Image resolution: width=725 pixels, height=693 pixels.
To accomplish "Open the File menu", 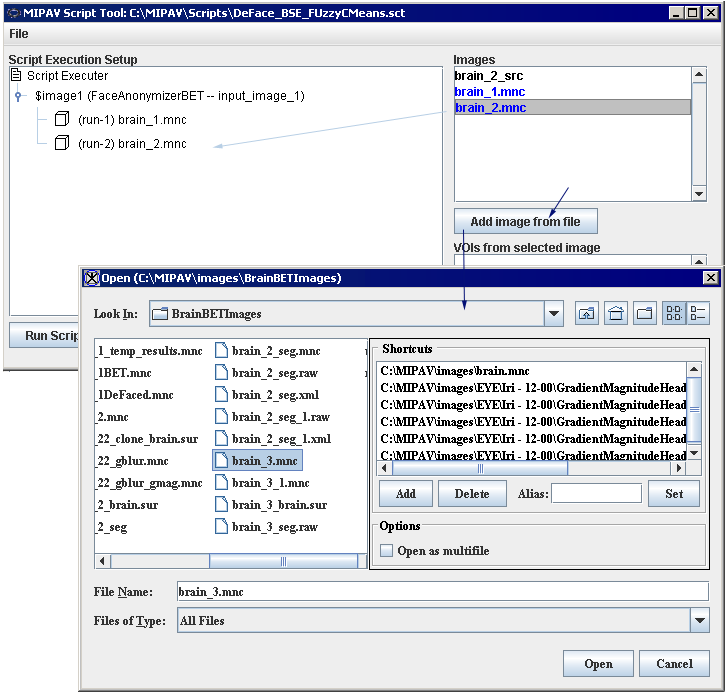I will [x=19, y=34].
